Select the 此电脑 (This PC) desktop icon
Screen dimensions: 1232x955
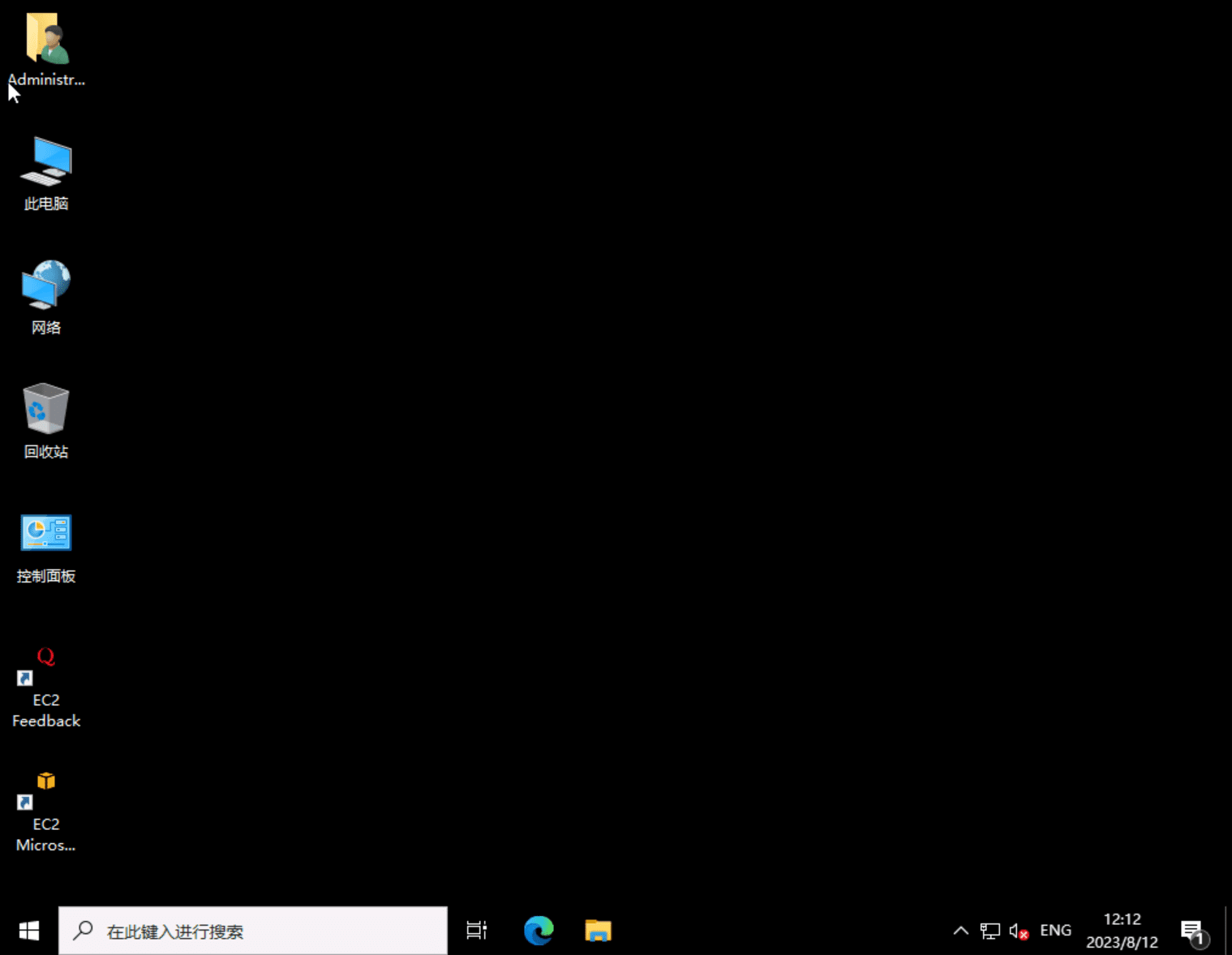(46, 162)
